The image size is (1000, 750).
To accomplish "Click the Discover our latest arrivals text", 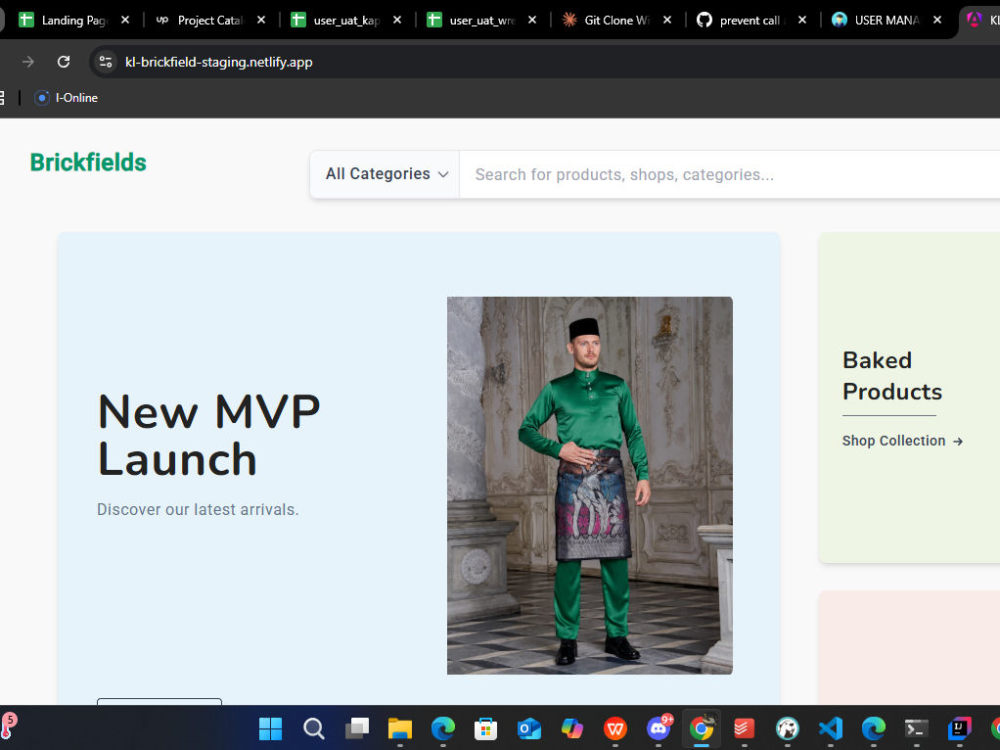I will (x=198, y=510).
